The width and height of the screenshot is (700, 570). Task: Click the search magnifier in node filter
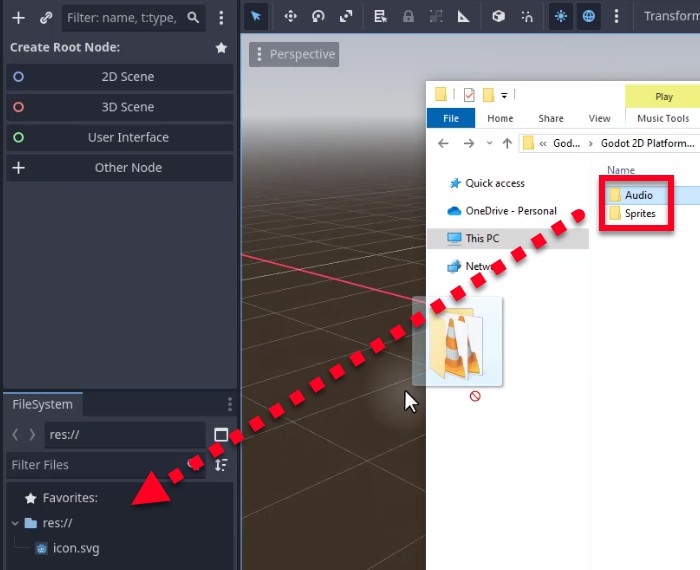[x=193, y=18]
